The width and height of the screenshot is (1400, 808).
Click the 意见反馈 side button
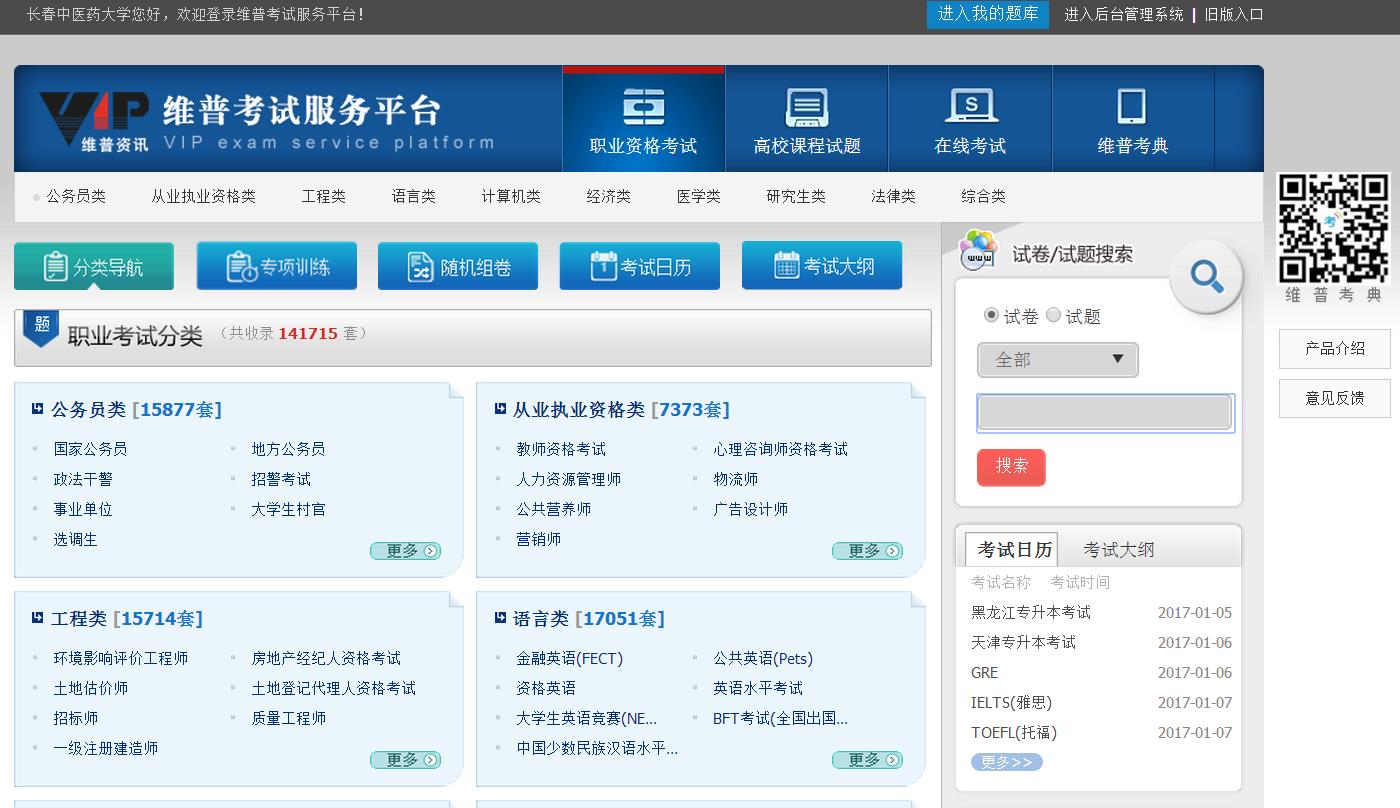(1335, 398)
